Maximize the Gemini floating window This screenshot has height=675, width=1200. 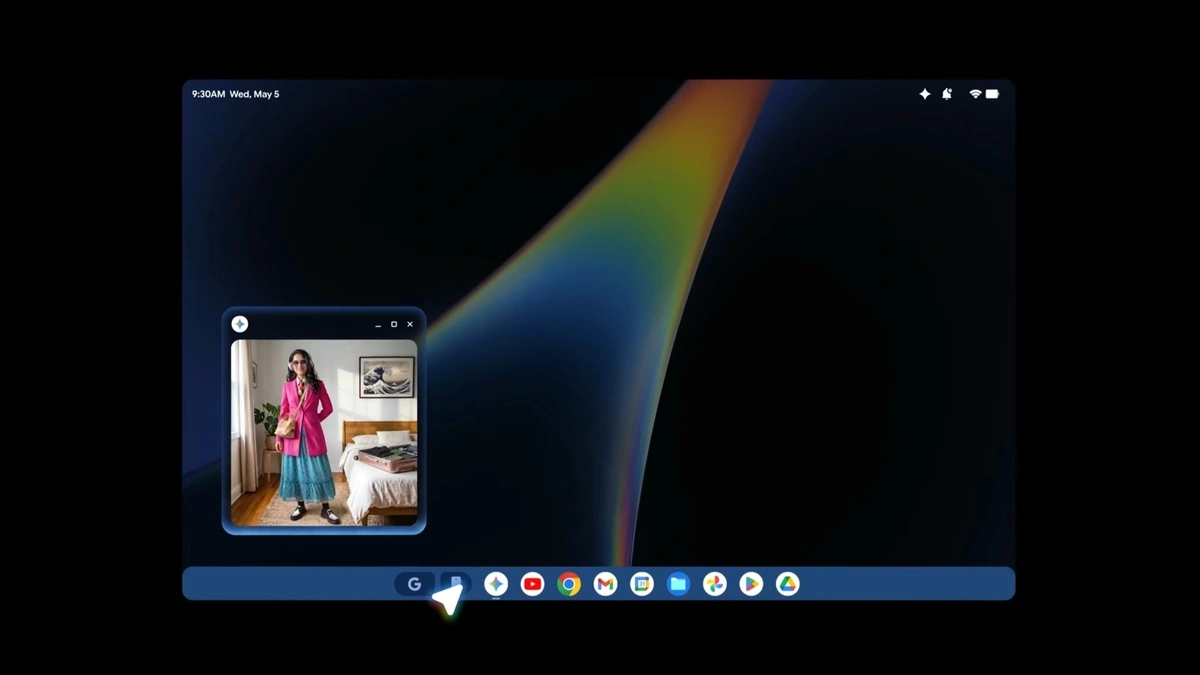394,324
